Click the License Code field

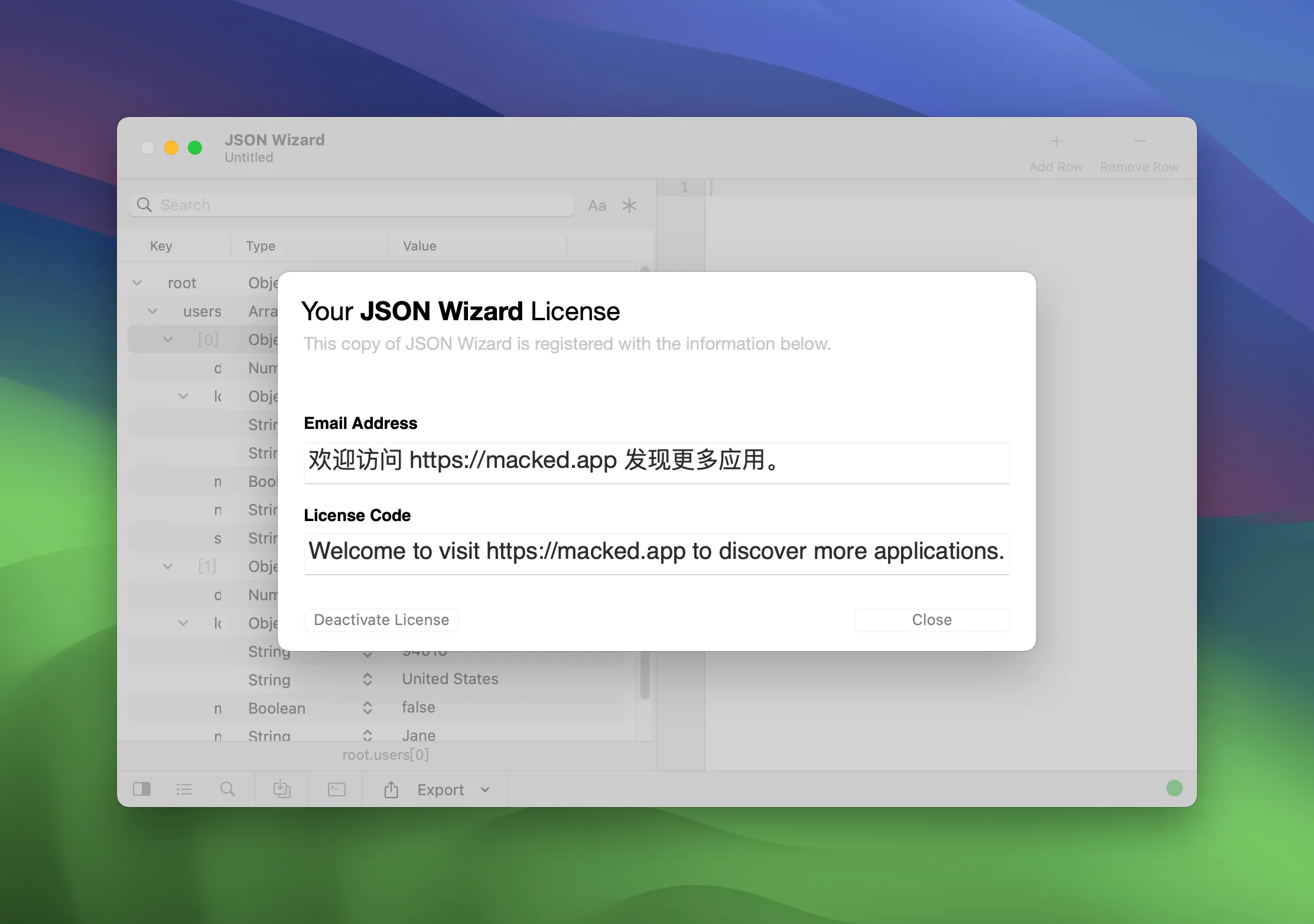(x=656, y=554)
